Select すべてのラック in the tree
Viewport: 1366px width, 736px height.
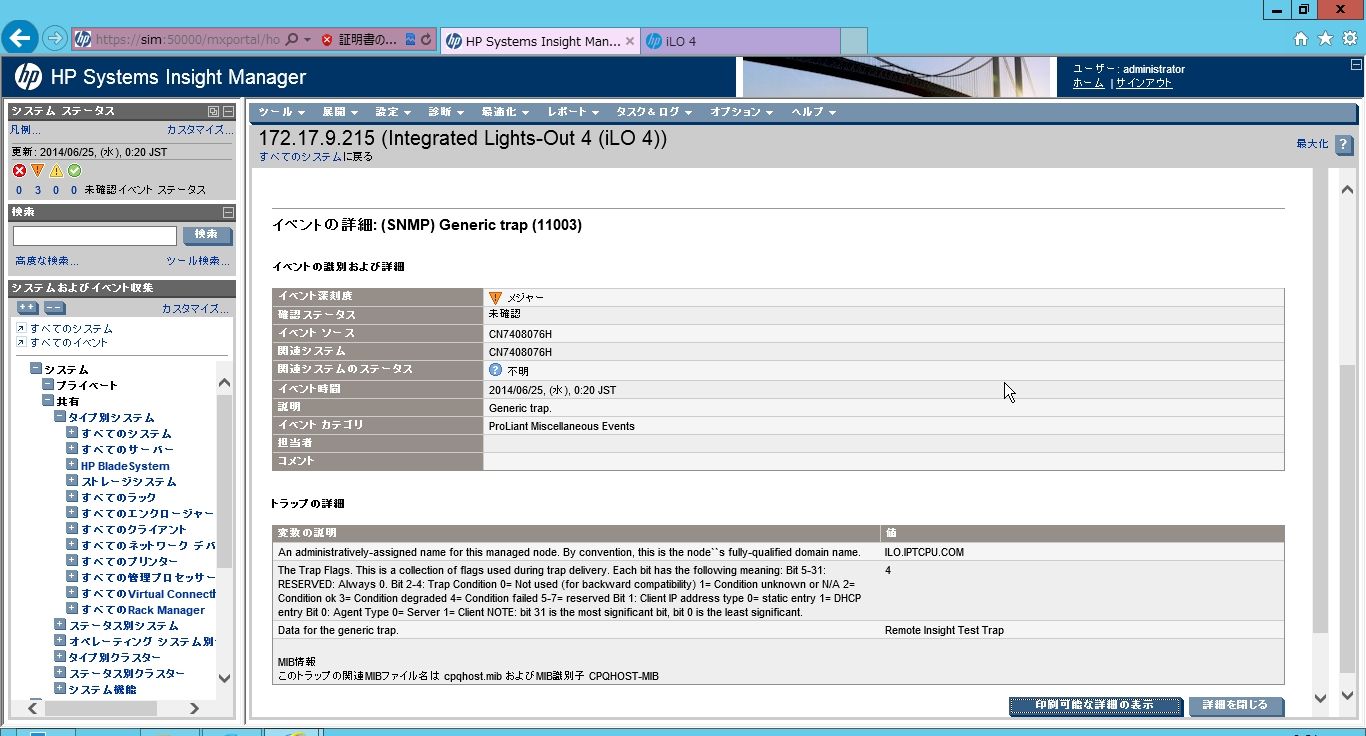click(119, 497)
